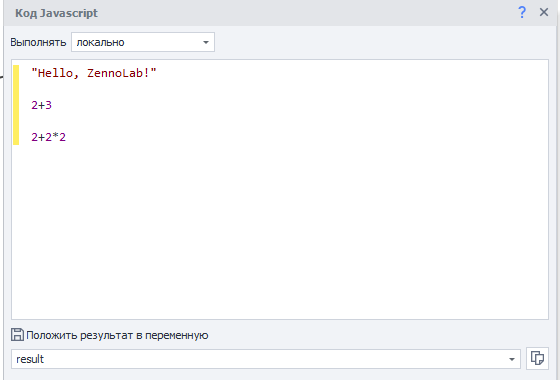
Task: Expand the result variable list arrow
Action: (512, 359)
